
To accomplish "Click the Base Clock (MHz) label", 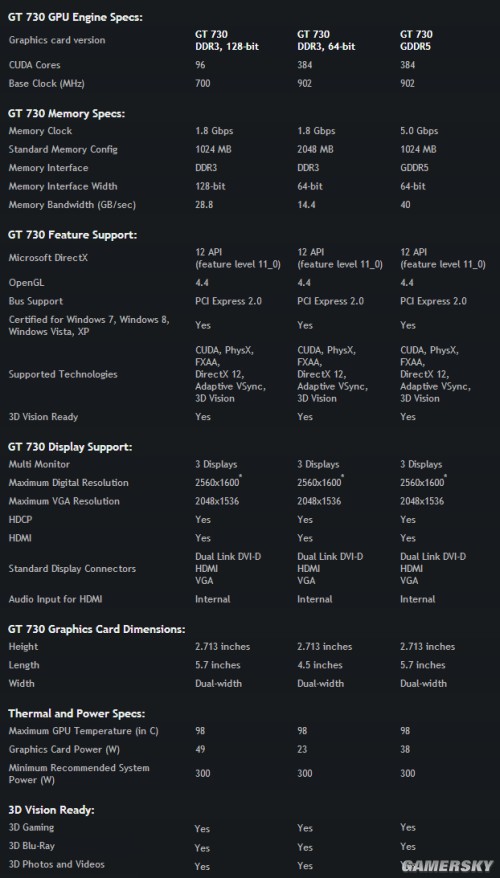I will pos(48,83).
